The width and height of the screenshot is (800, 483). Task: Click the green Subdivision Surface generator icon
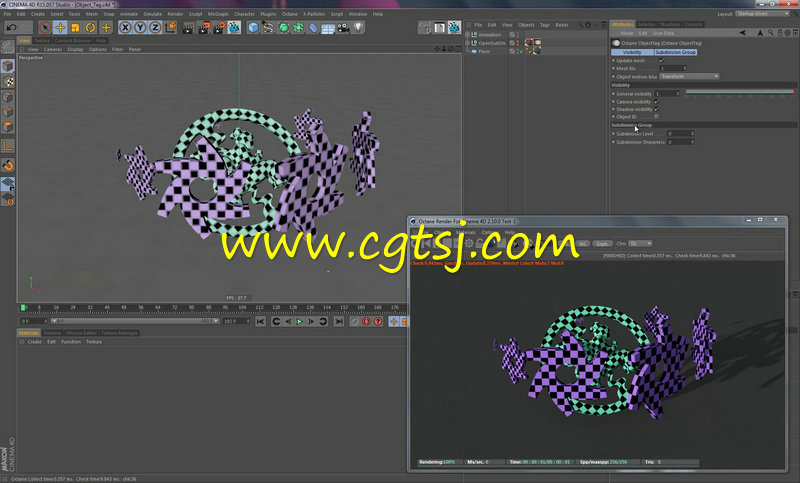coord(283,27)
